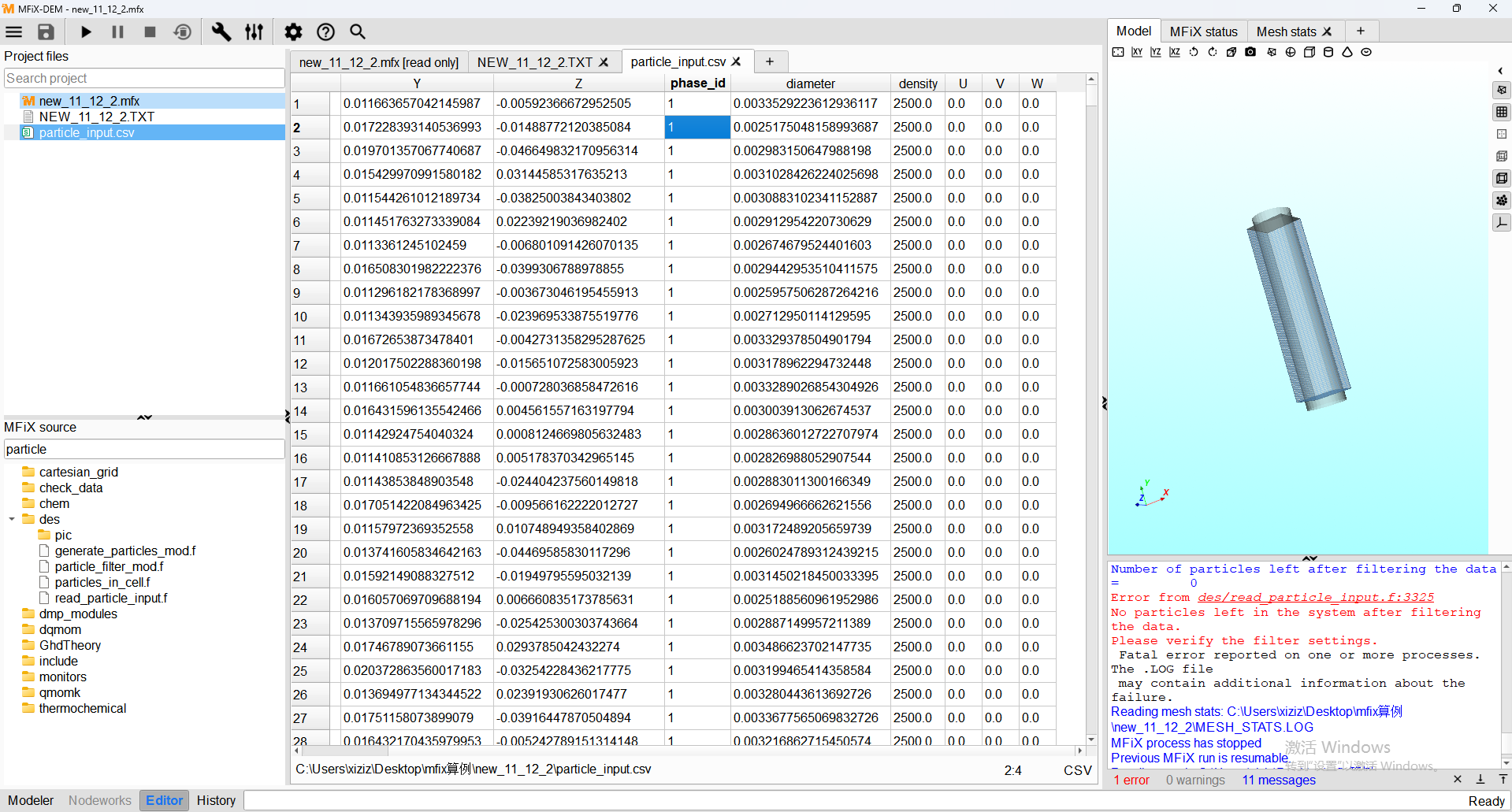The width and height of the screenshot is (1512, 812).
Task: Click the reset simulation icon
Action: point(182,32)
